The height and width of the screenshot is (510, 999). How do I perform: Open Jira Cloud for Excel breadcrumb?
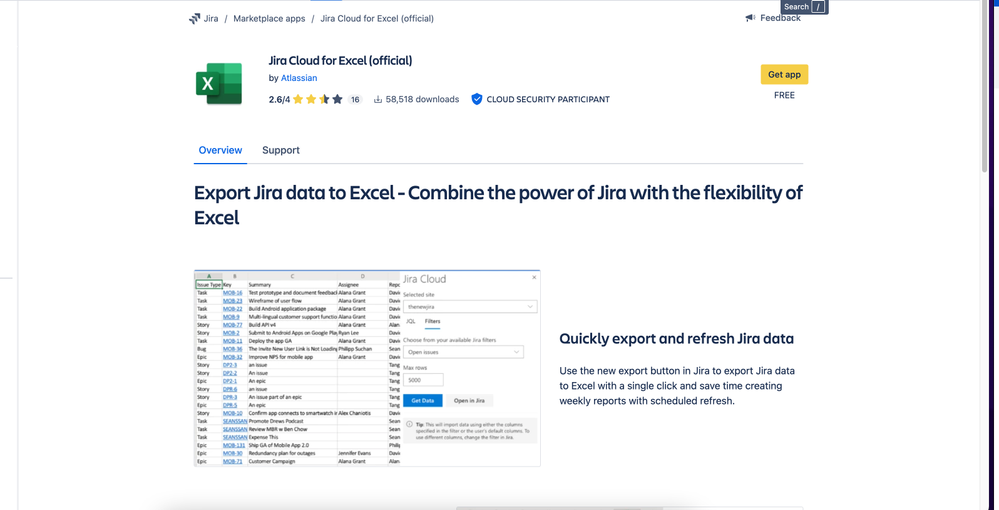(377, 18)
